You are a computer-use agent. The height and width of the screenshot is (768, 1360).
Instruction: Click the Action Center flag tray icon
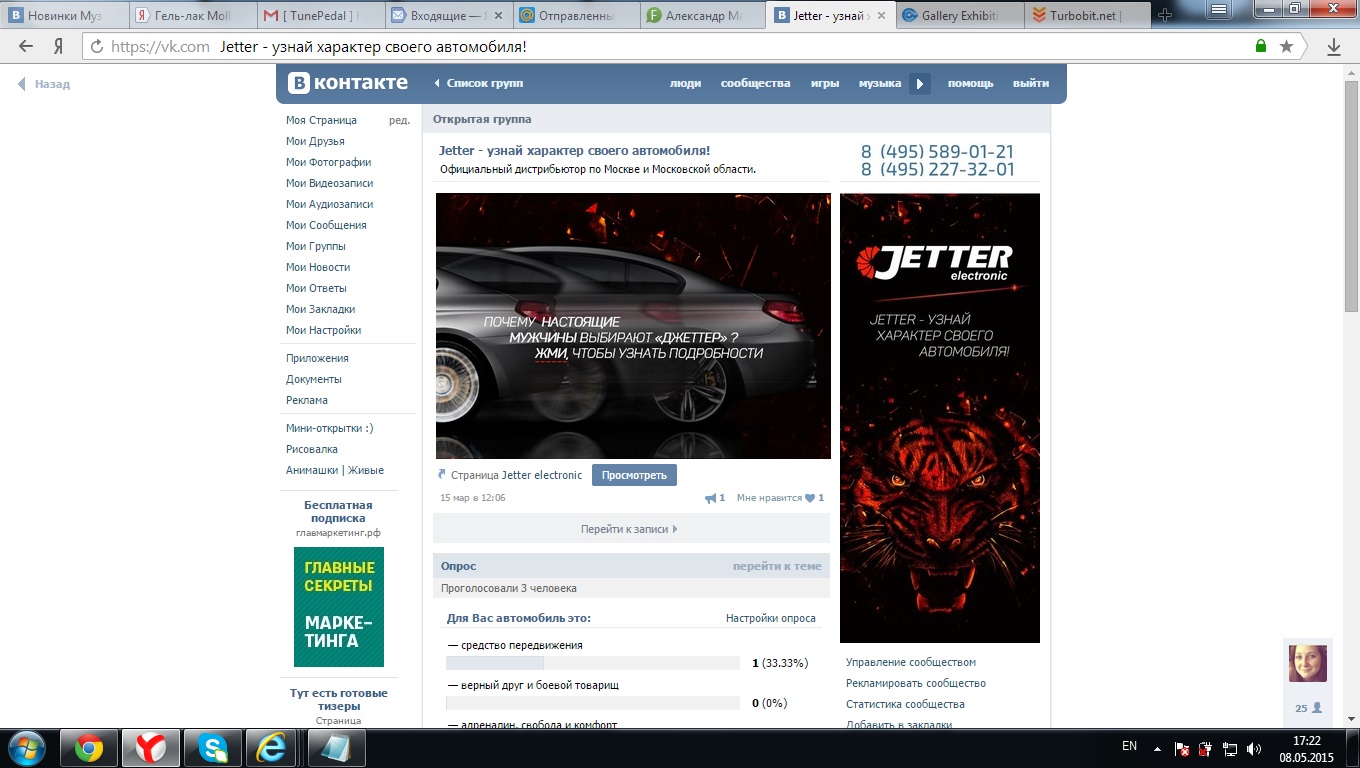(1181, 748)
